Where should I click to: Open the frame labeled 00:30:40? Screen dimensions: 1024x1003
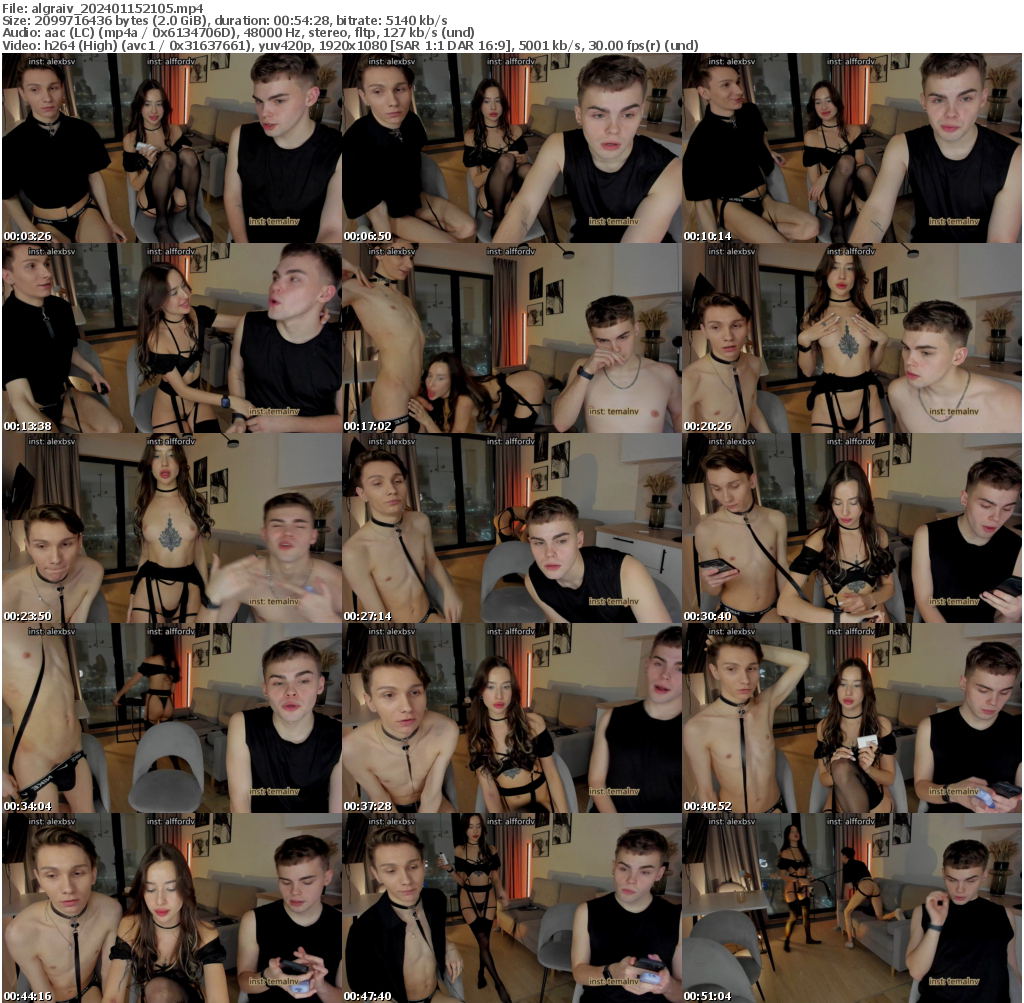click(852, 528)
